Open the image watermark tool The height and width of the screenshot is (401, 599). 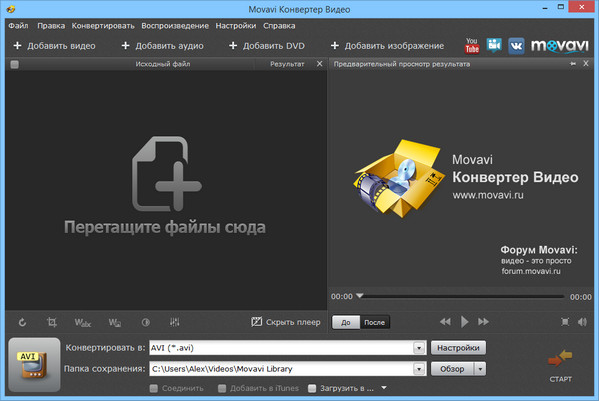click(x=115, y=323)
